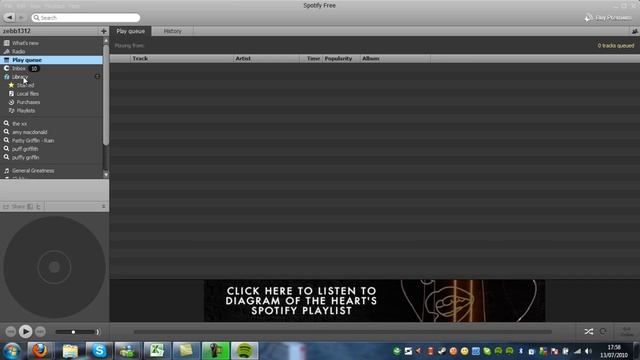Click the album art disc placeholder
The height and width of the screenshot is (360, 640).
tap(54, 267)
